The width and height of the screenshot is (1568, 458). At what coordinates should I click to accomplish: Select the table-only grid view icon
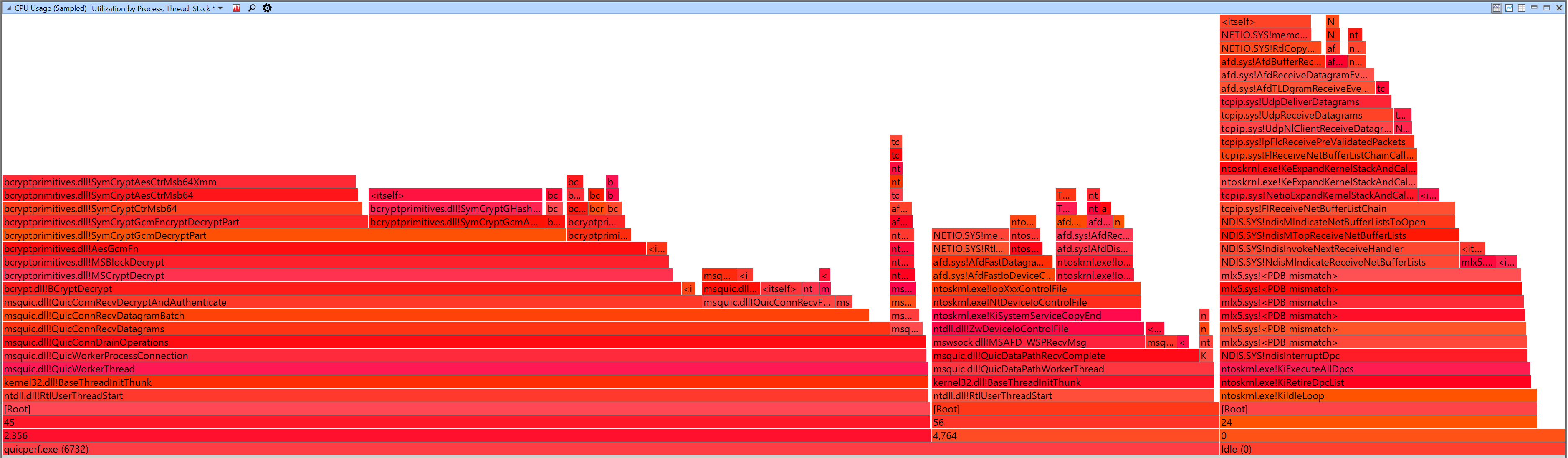coord(1521,8)
